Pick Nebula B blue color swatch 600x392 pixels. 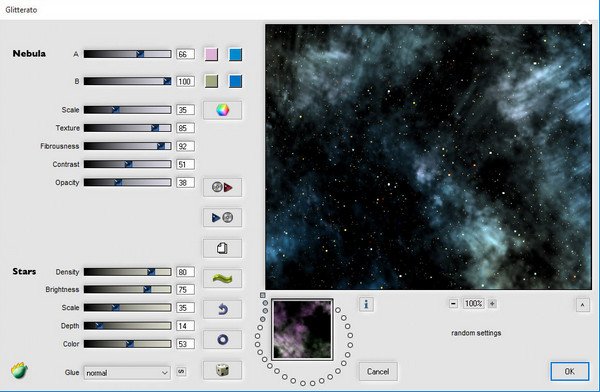235,81
